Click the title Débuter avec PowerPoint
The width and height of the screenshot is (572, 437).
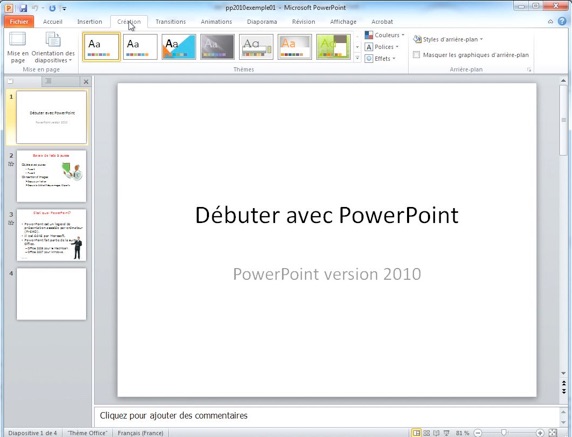[327, 215]
